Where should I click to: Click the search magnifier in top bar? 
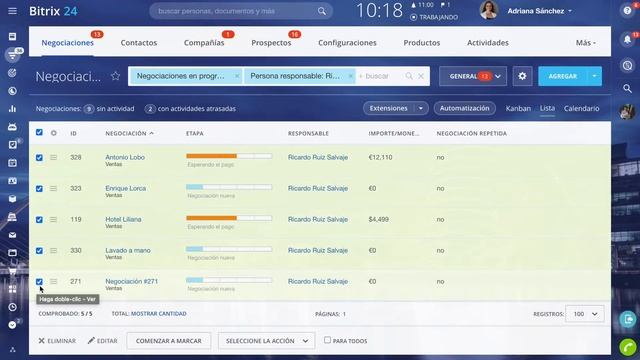click(x=322, y=11)
